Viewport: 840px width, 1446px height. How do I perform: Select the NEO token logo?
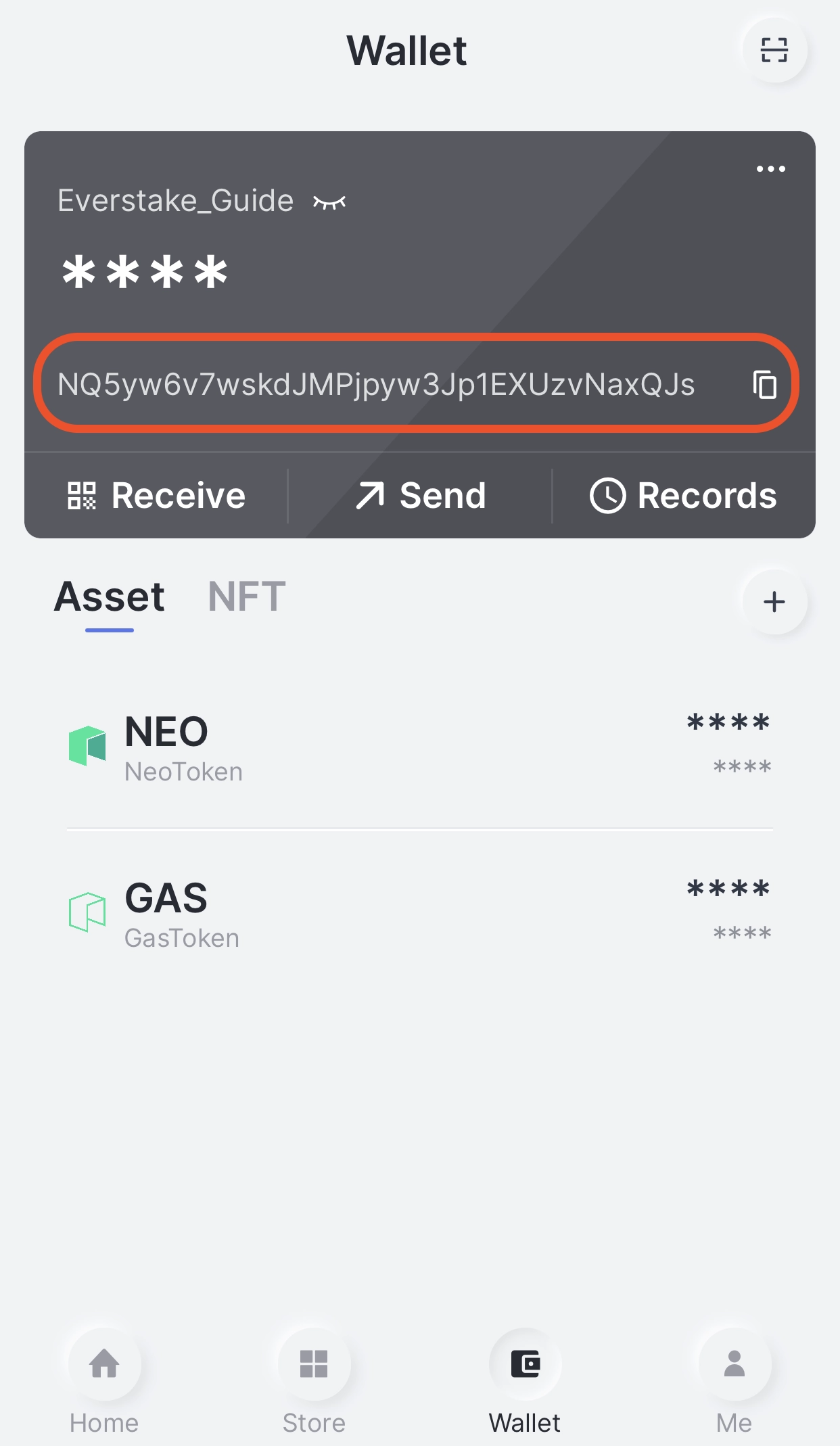87,746
